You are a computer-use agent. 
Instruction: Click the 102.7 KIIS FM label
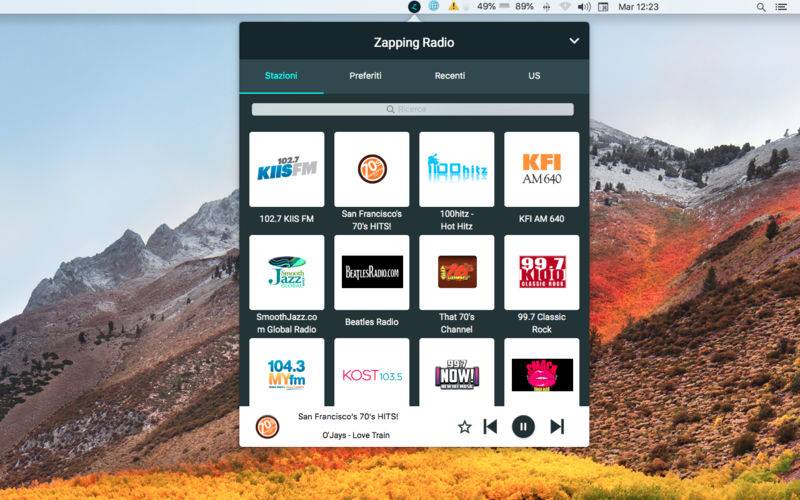(x=287, y=219)
